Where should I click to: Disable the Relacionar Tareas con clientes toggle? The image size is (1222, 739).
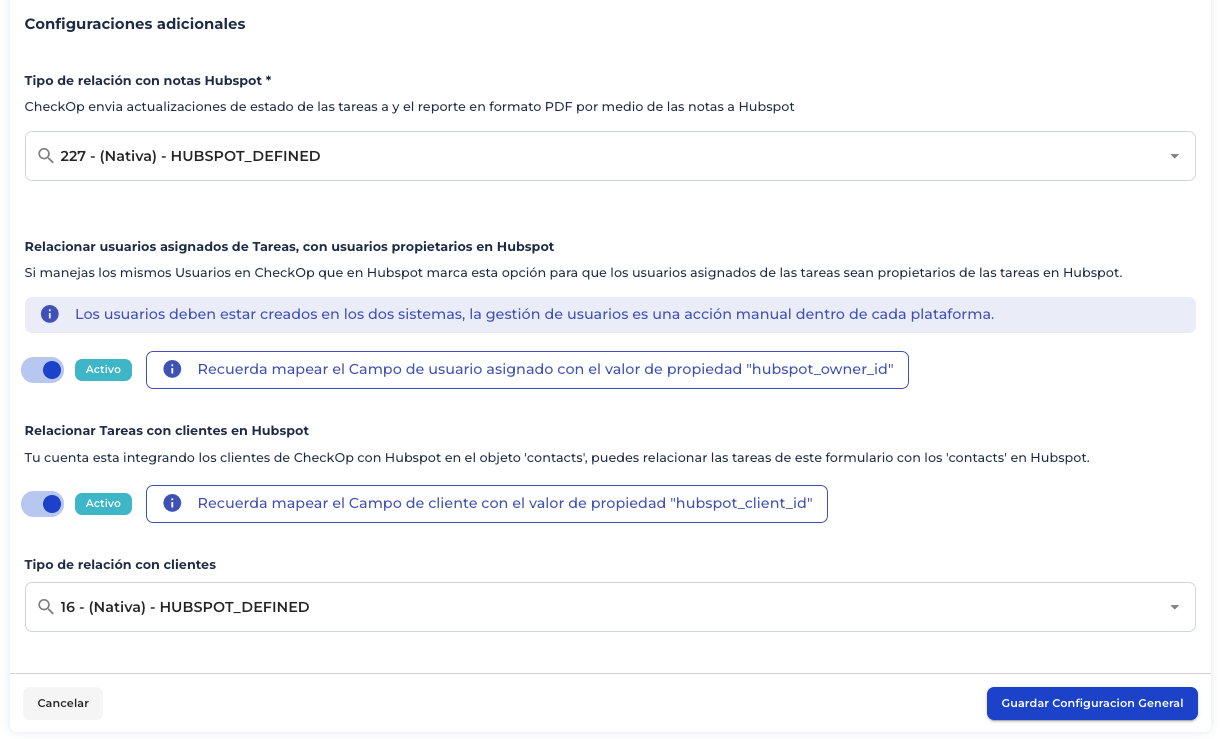[42, 503]
